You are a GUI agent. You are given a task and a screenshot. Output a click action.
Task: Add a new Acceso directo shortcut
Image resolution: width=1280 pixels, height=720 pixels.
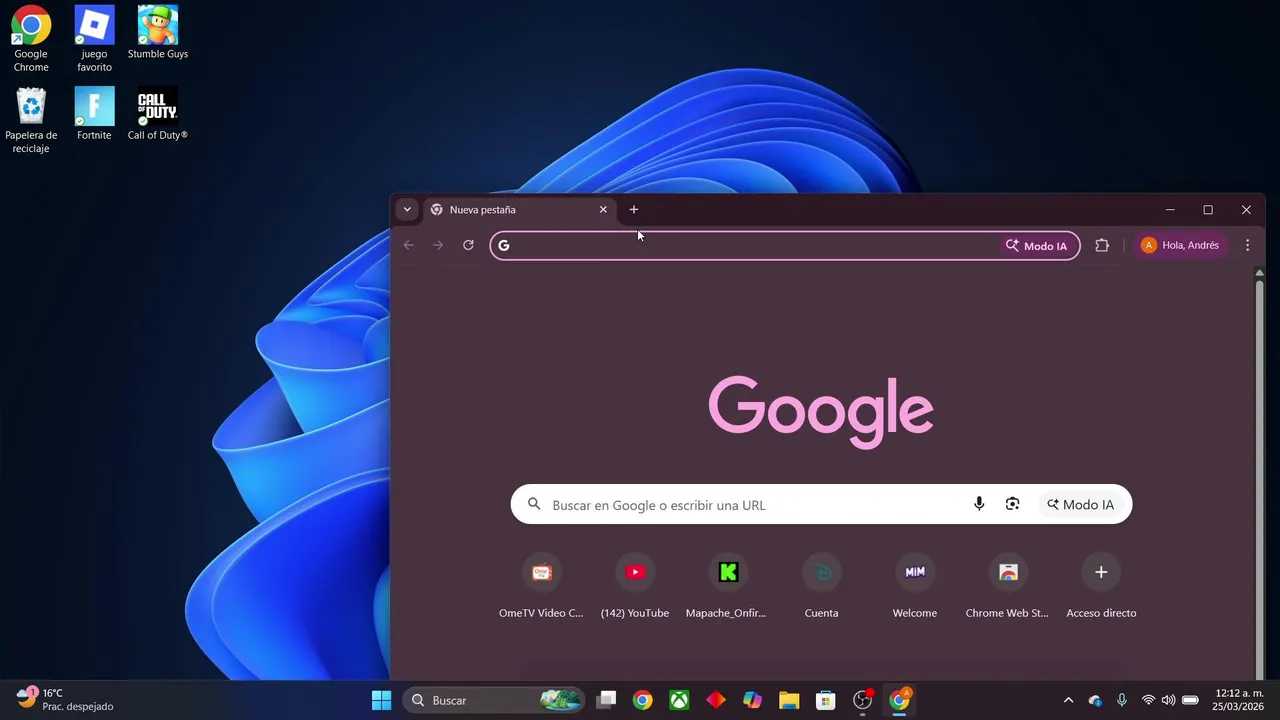pos(1101,588)
